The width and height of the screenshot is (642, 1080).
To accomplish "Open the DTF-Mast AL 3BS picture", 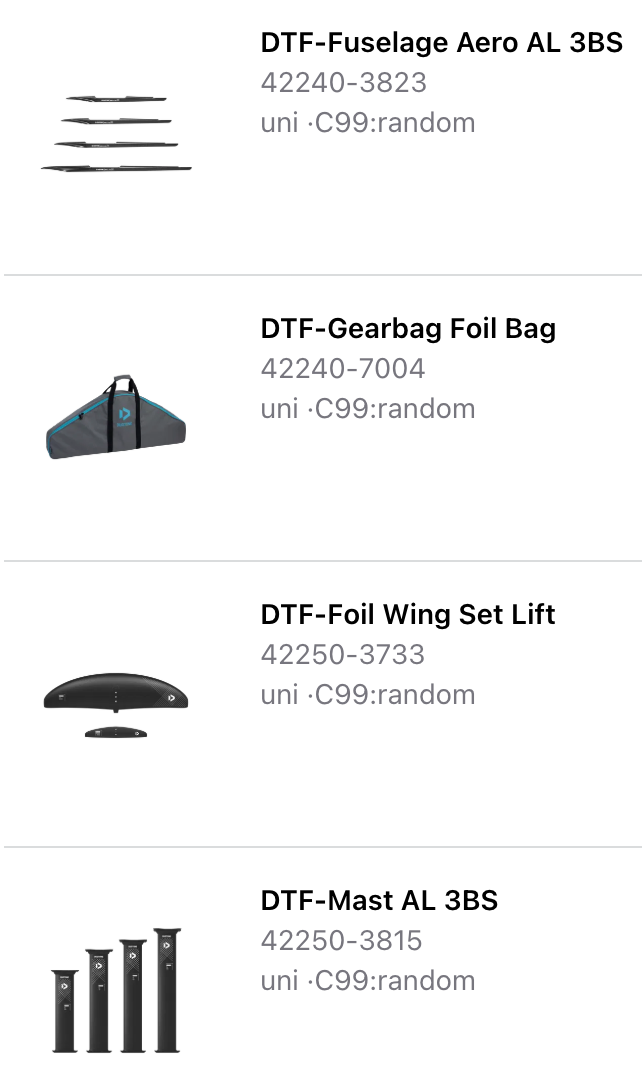I will pyautogui.click(x=116, y=990).
